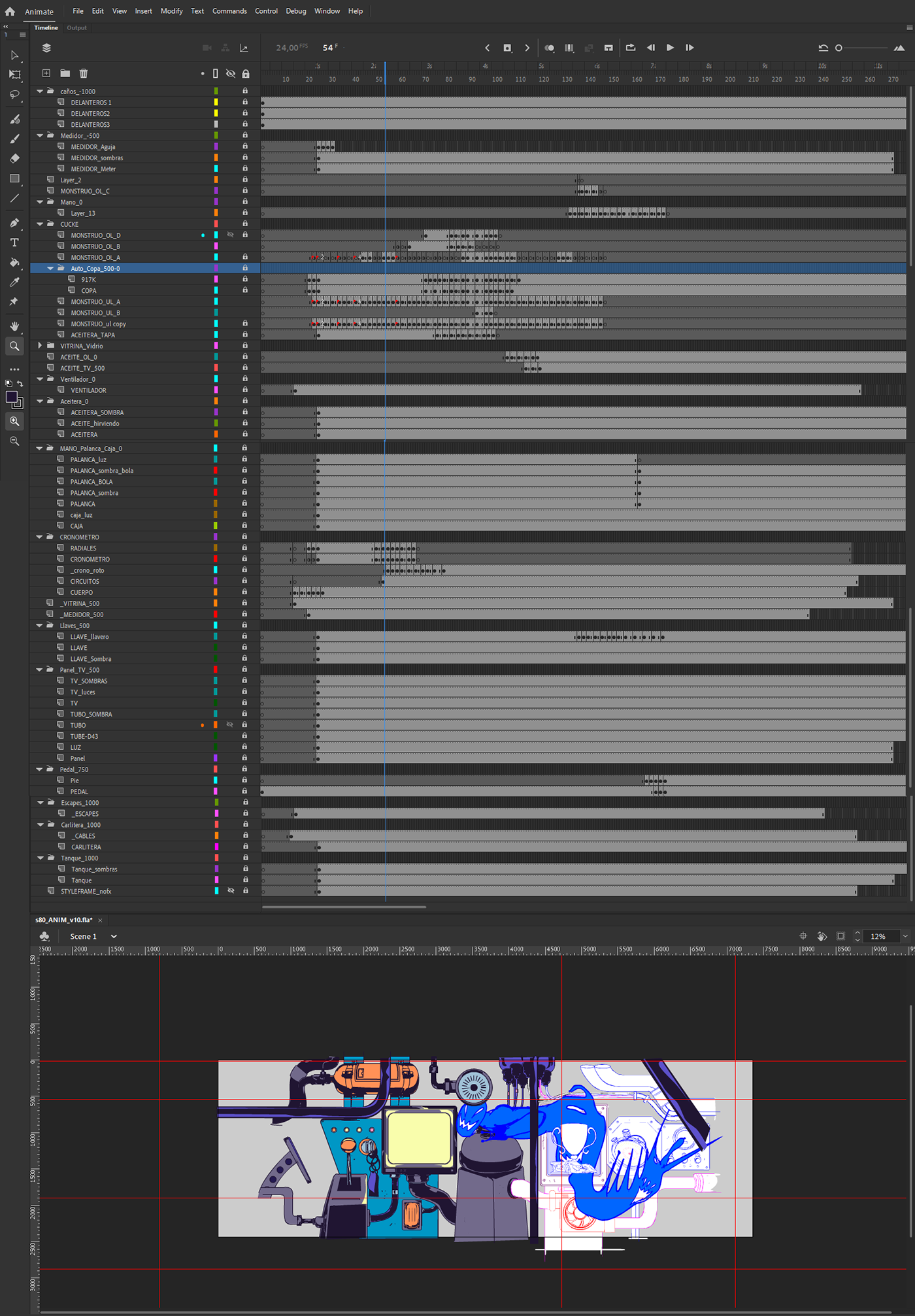Go to the Home screen icon
915x1316 pixels.
pos(10,11)
